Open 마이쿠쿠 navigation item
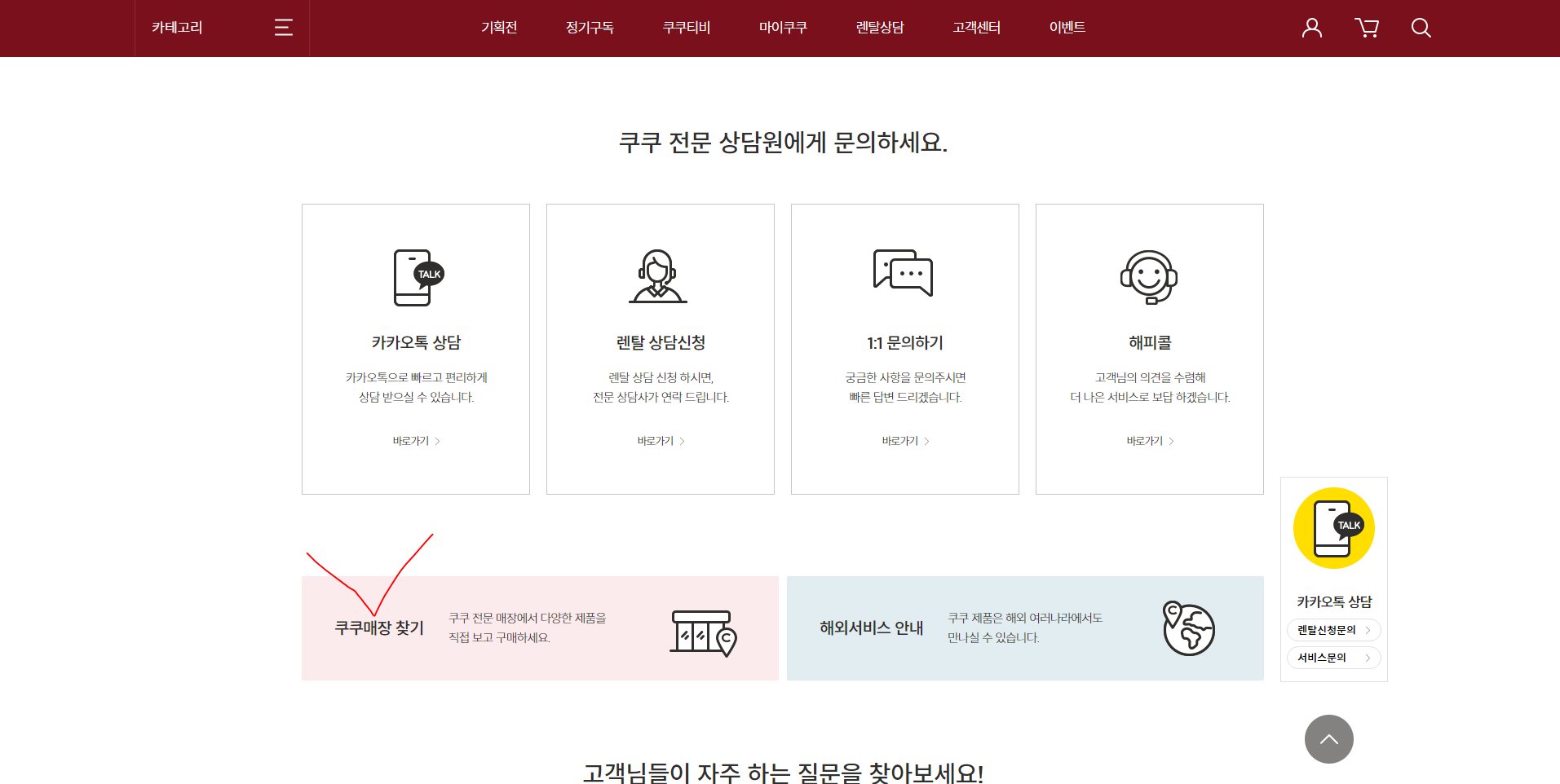 [783, 28]
